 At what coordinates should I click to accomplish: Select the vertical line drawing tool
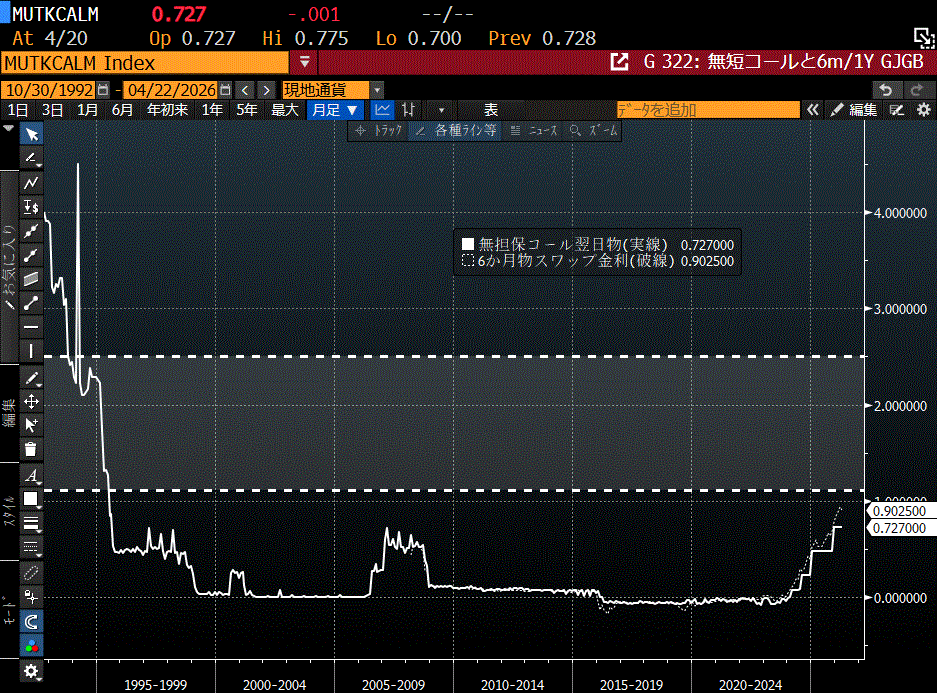point(31,351)
